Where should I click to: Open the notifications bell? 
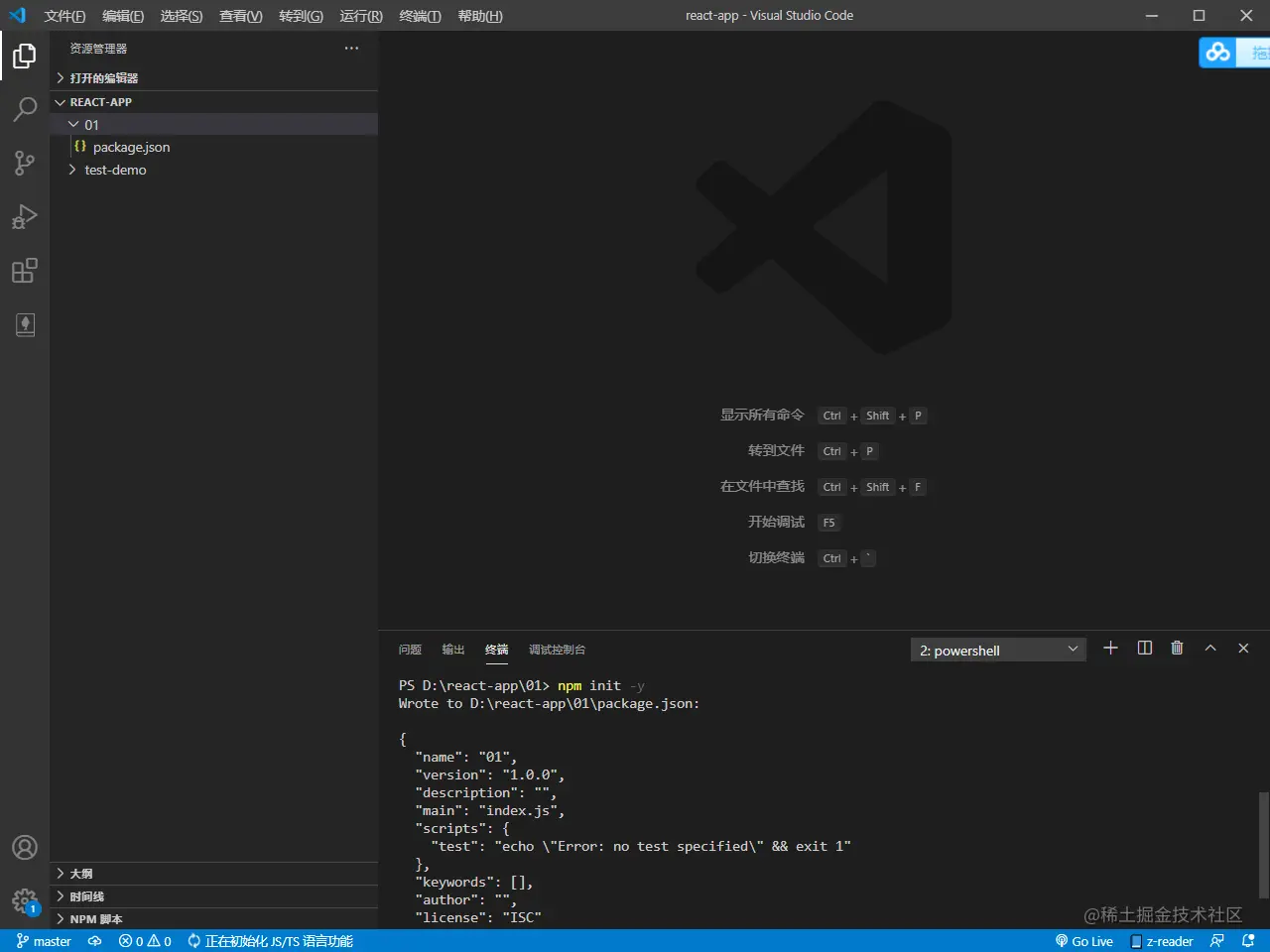(x=1249, y=941)
